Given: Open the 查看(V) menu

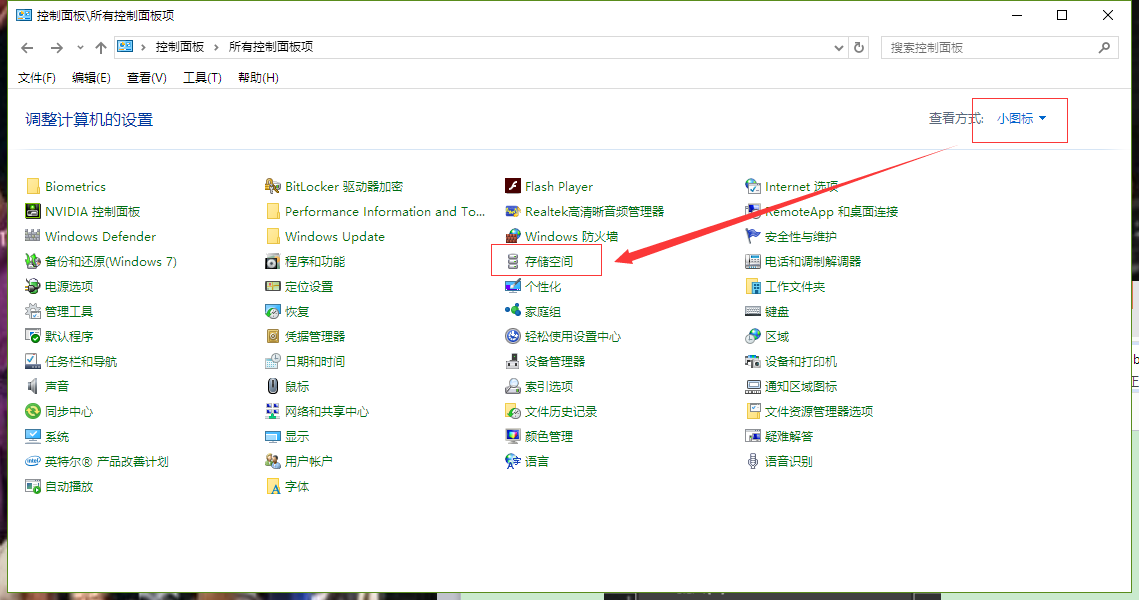Looking at the screenshot, I should pos(147,78).
